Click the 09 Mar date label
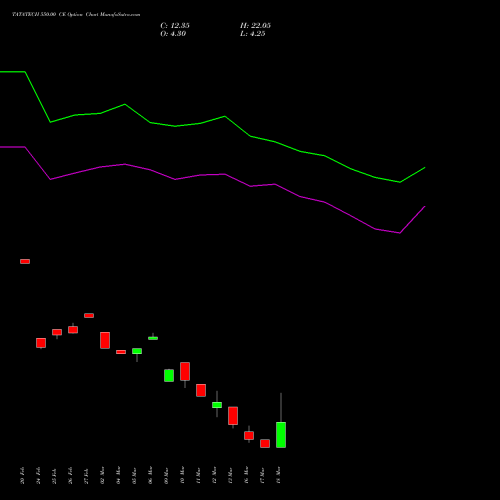500x500 pixels. [x=166, y=476]
